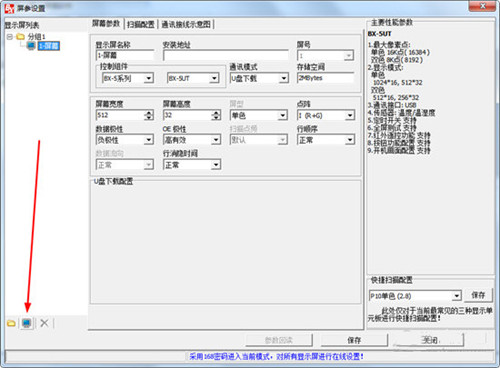Open the OE极性 高有效 dropdown
Screen dimensions: 500x368
point(216,140)
